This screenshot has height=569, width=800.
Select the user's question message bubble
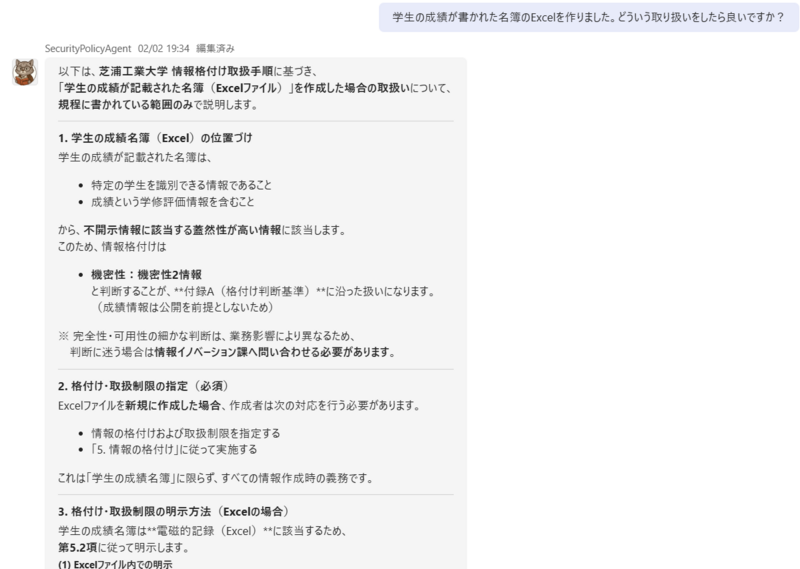click(x=585, y=18)
